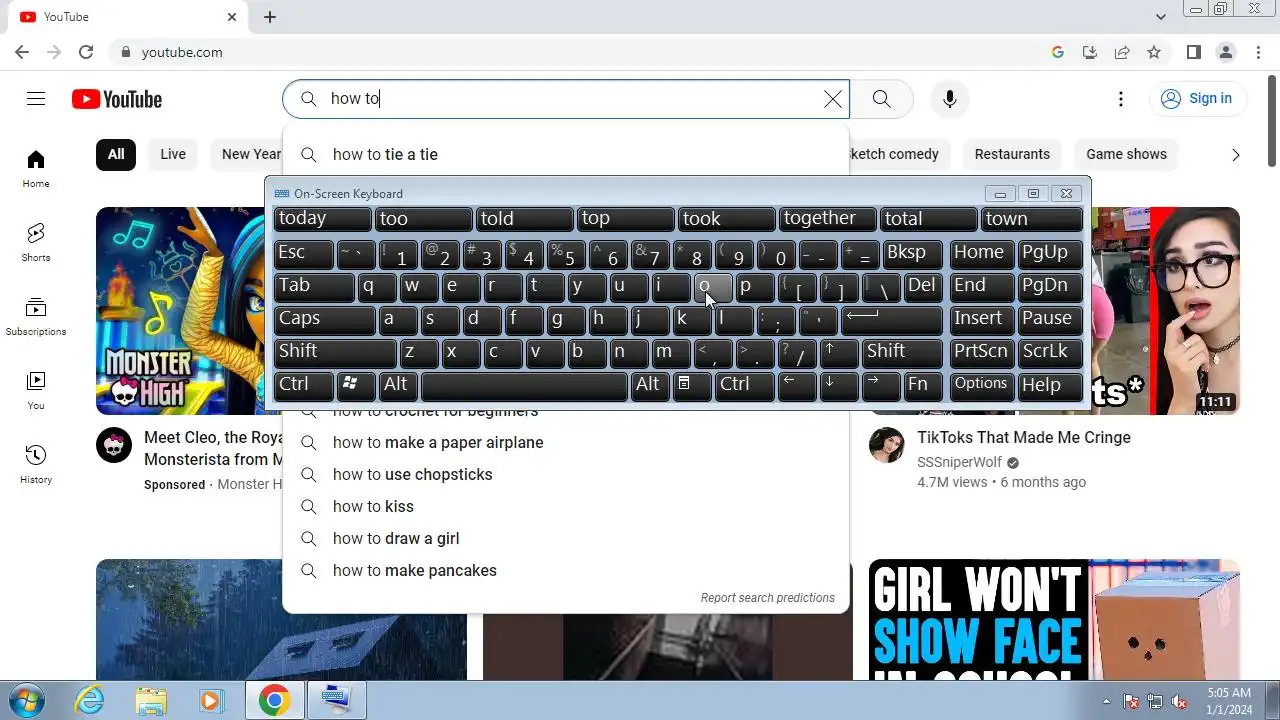Screen dimensions: 1280x720
Task: Toggle Caps key on the keyboard
Action: [324, 319]
